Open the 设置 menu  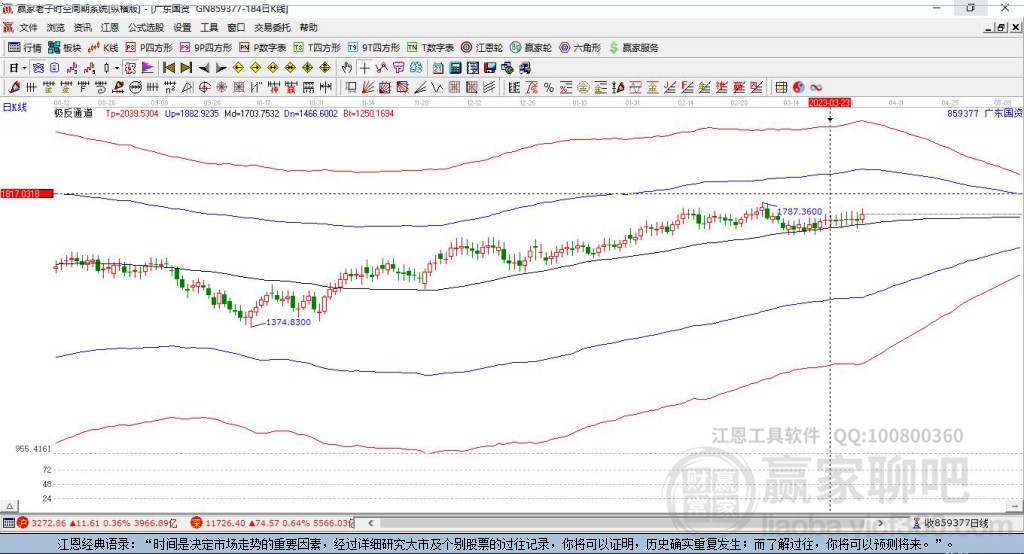pyautogui.click(x=182, y=27)
